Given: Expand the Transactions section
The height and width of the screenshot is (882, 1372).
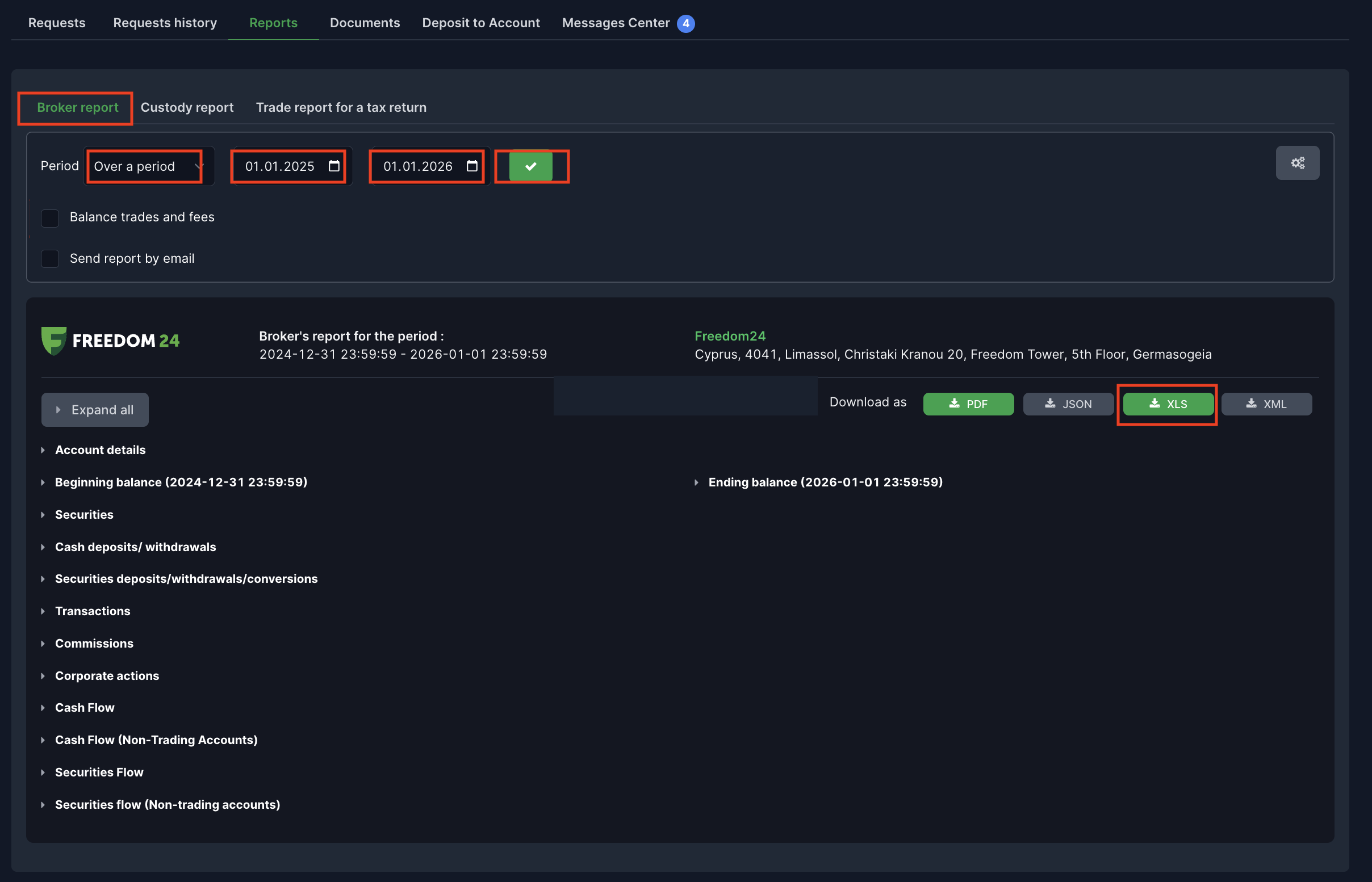Looking at the screenshot, I should click(92, 611).
